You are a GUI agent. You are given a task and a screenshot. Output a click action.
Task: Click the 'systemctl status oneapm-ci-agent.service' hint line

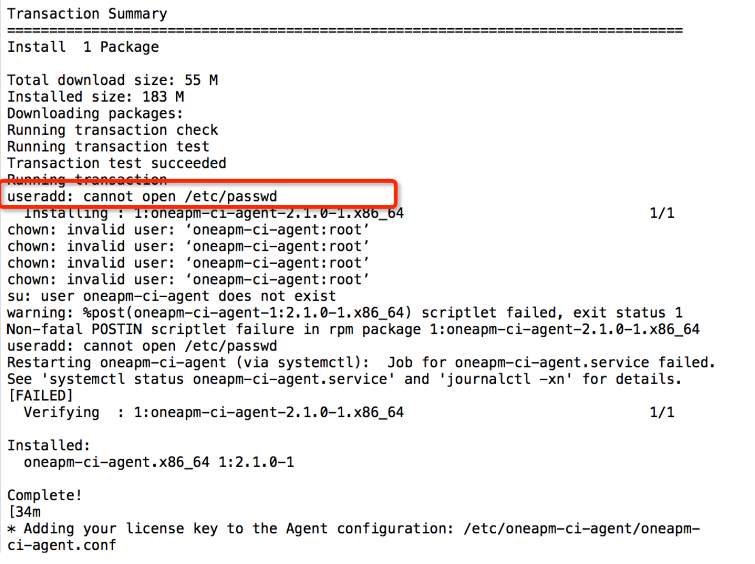pos(344,380)
